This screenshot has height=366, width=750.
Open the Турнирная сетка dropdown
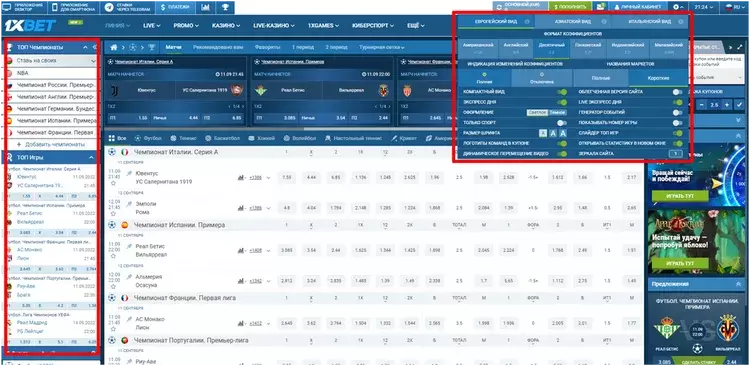[x=382, y=47]
